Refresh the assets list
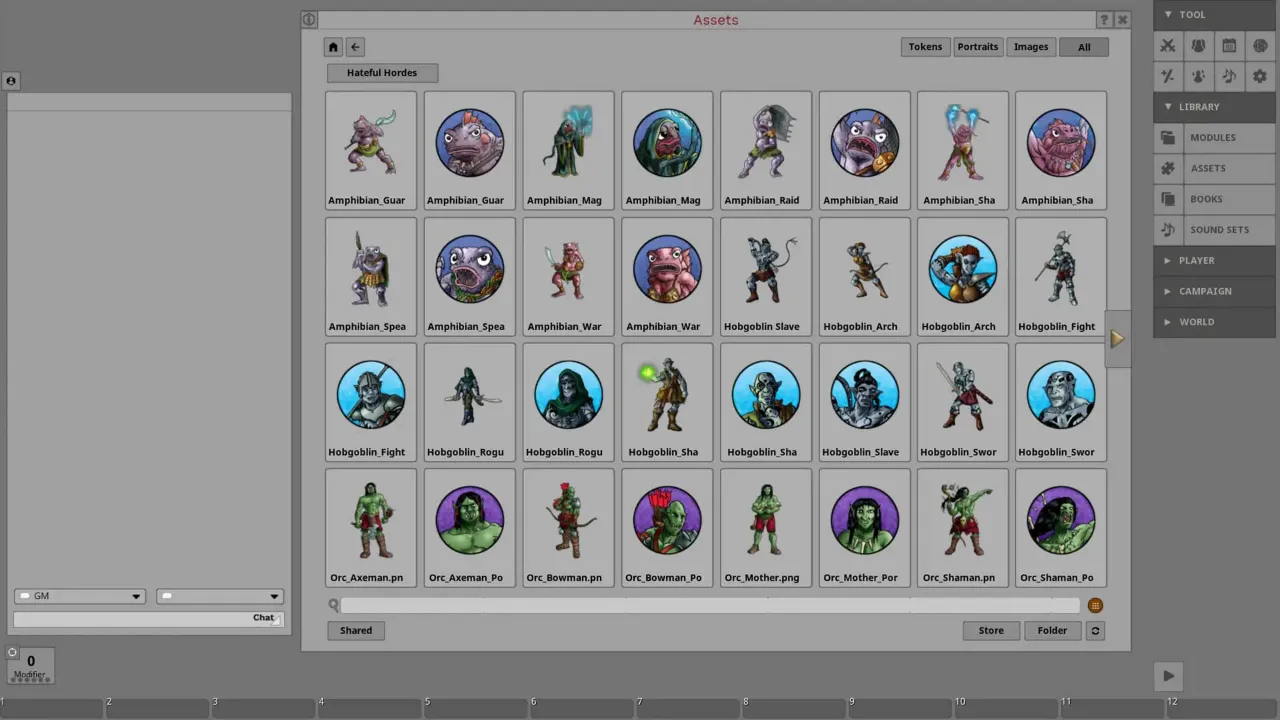Image resolution: width=1280 pixels, height=720 pixels. pyautogui.click(x=1095, y=631)
